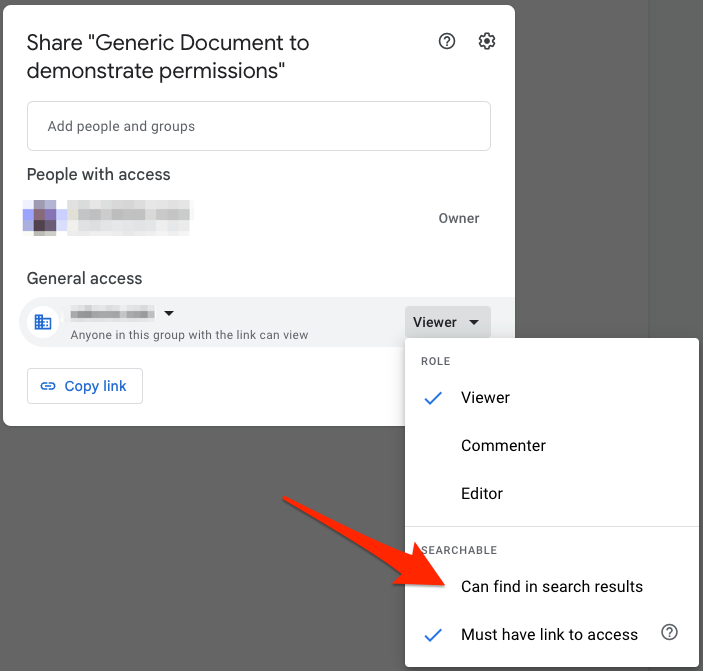Click the checkmark beside Must have link to access
Viewport: 703px width, 671px height.
point(433,635)
